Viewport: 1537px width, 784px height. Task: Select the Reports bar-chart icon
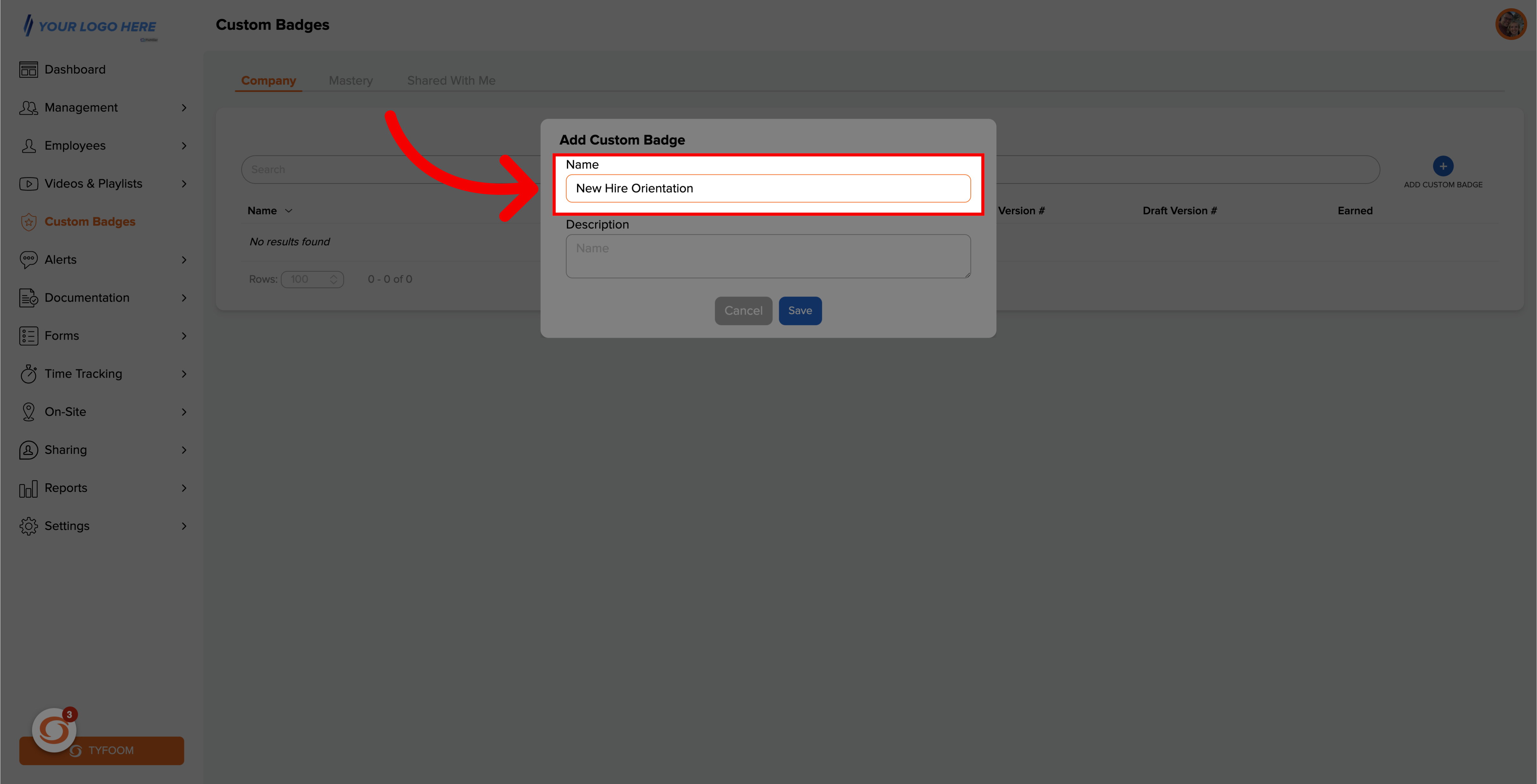tap(28, 487)
